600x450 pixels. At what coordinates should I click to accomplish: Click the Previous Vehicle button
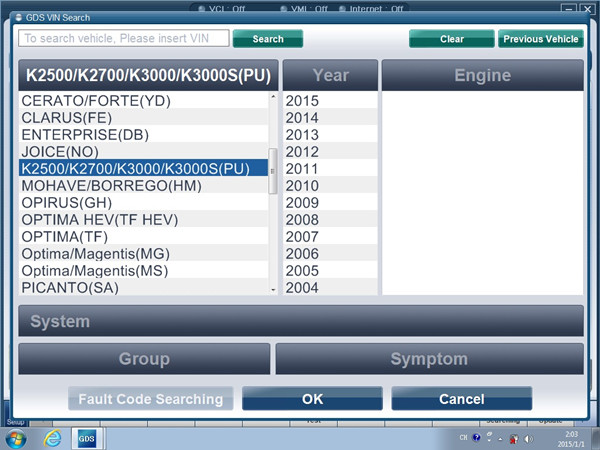point(541,39)
